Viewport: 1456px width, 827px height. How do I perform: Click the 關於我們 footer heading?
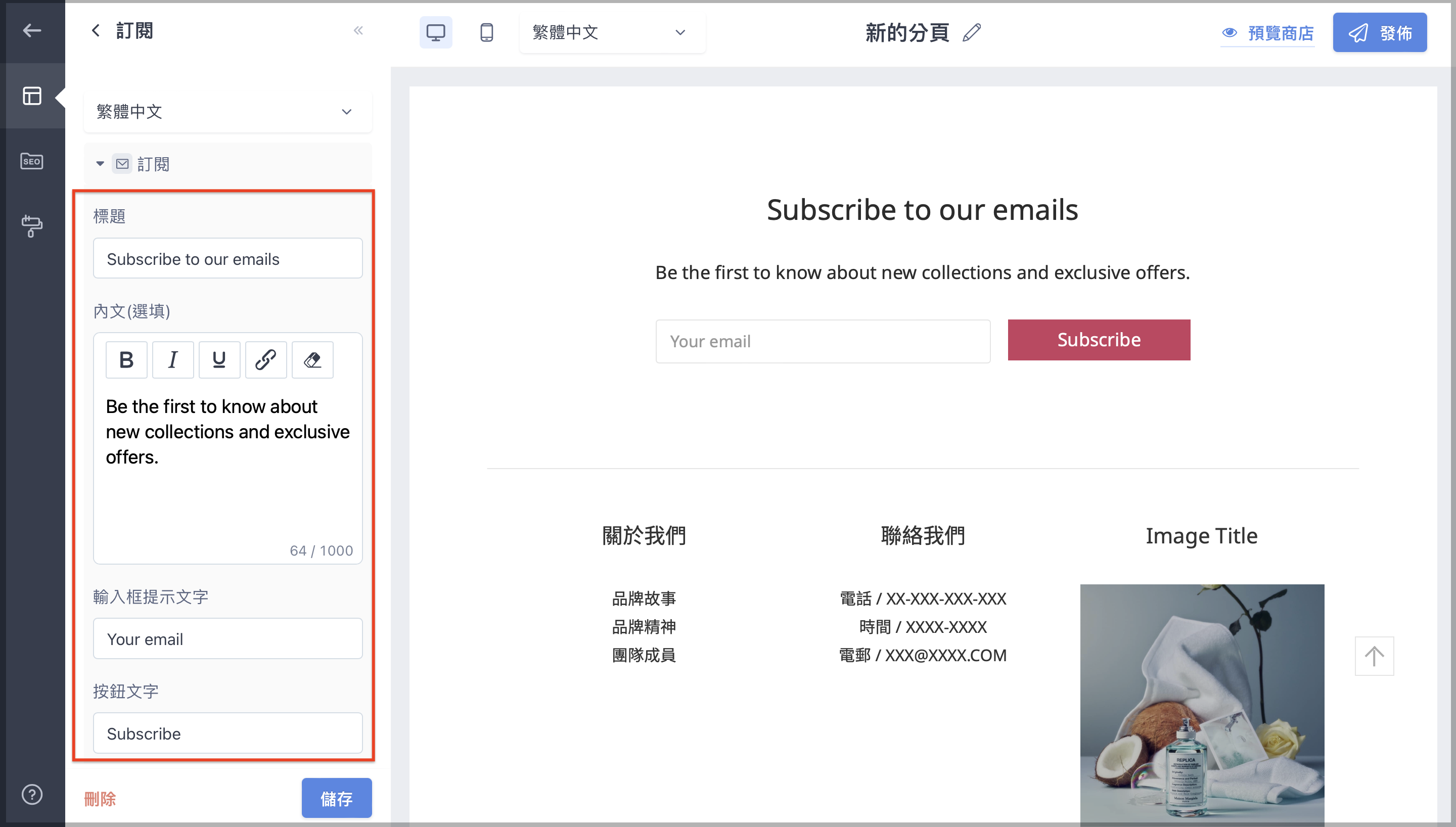[644, 536]
